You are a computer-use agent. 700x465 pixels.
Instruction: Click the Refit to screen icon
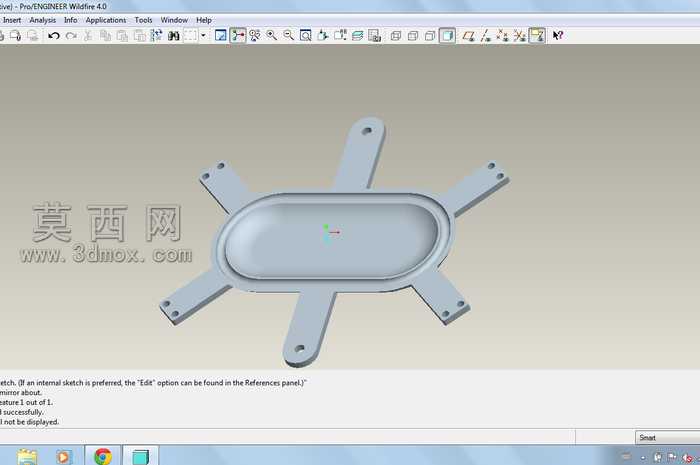click(x=306, y=36)
